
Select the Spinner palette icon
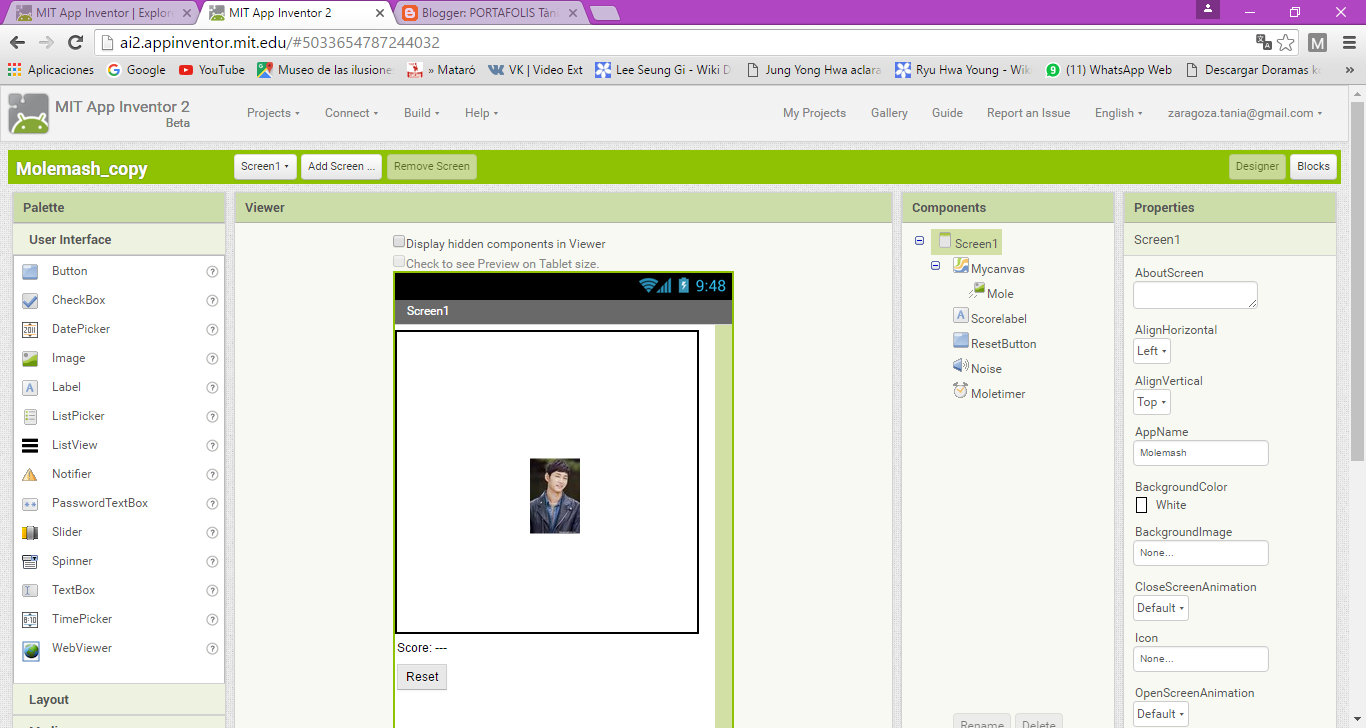30,561
